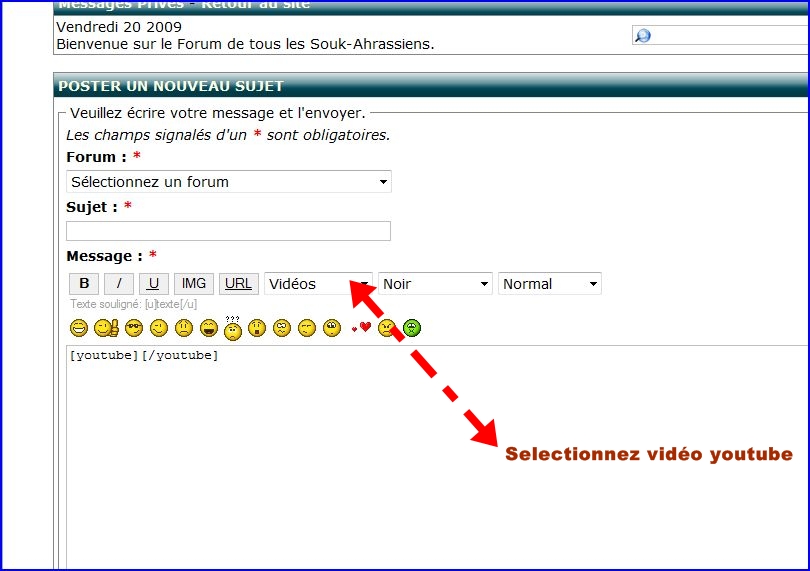810x571 pixels.
Task: Insert the confused ??? smiley
Action: click(x=232, y=327)
